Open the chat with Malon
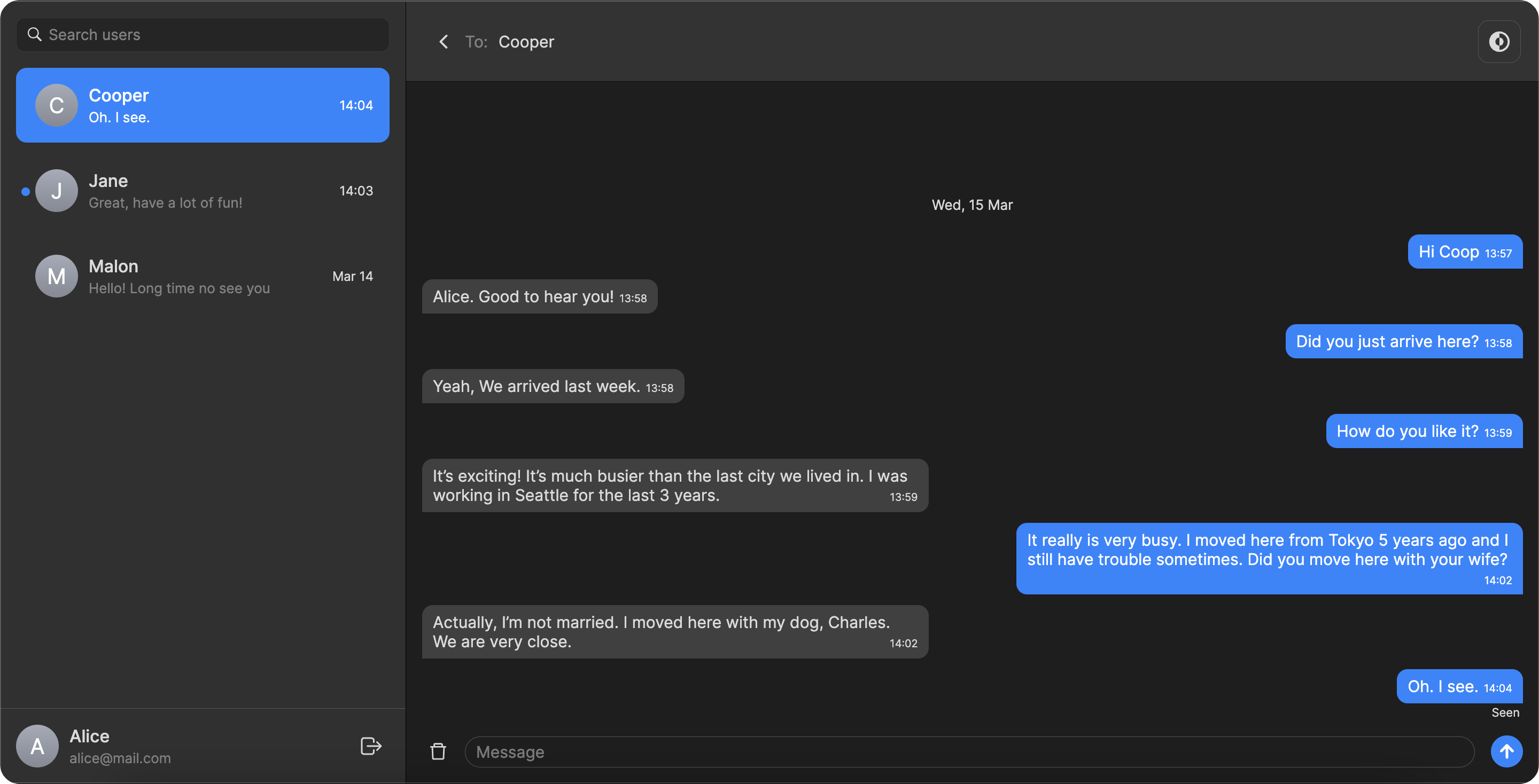Viewport: 1539px width, 784px height. (x=203, y=276)
